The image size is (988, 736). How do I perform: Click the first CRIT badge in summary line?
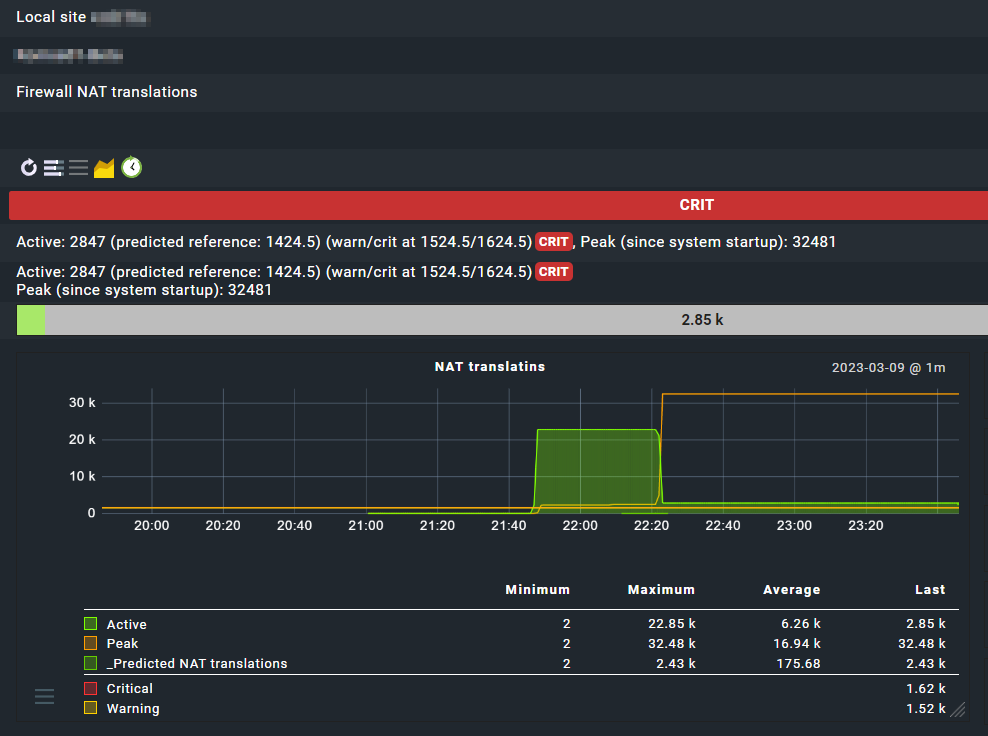click(553, 242)
